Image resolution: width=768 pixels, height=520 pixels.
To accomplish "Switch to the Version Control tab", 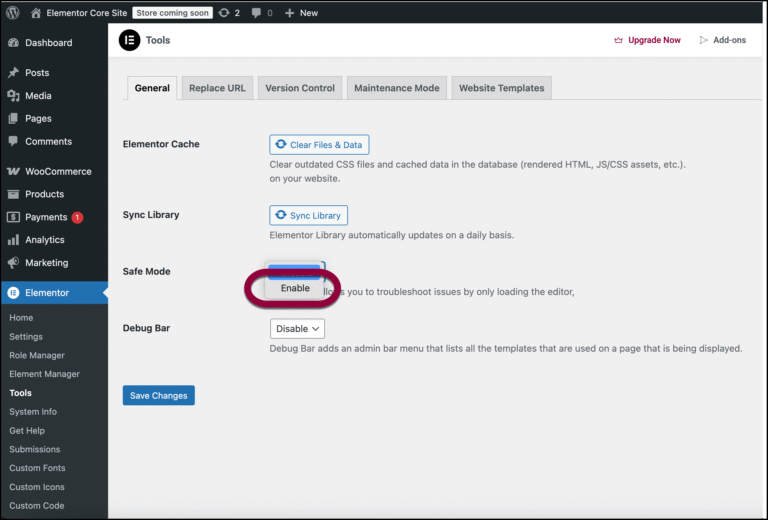I will point(300,88).
